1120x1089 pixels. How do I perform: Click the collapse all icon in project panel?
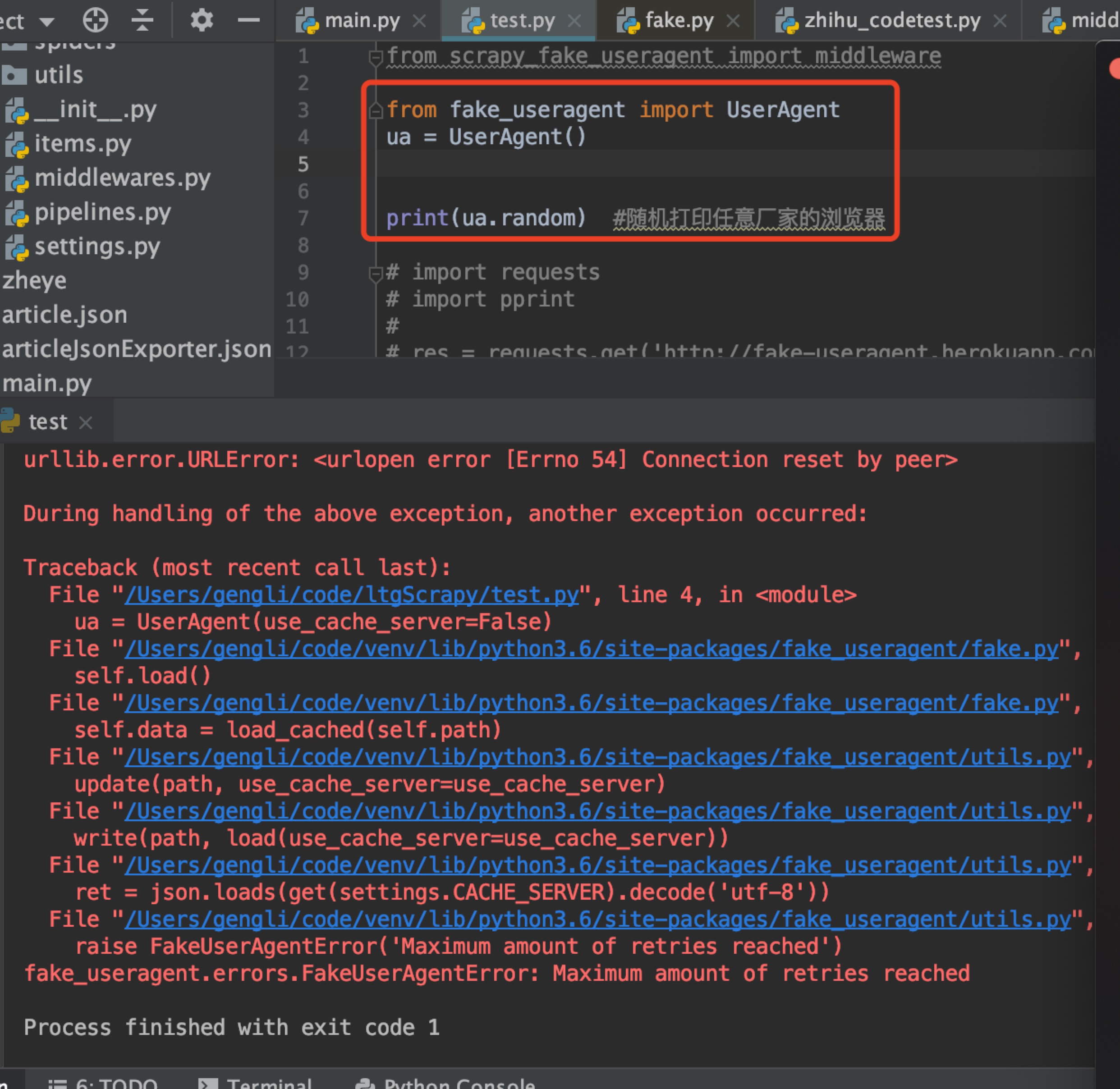[142, 21]
